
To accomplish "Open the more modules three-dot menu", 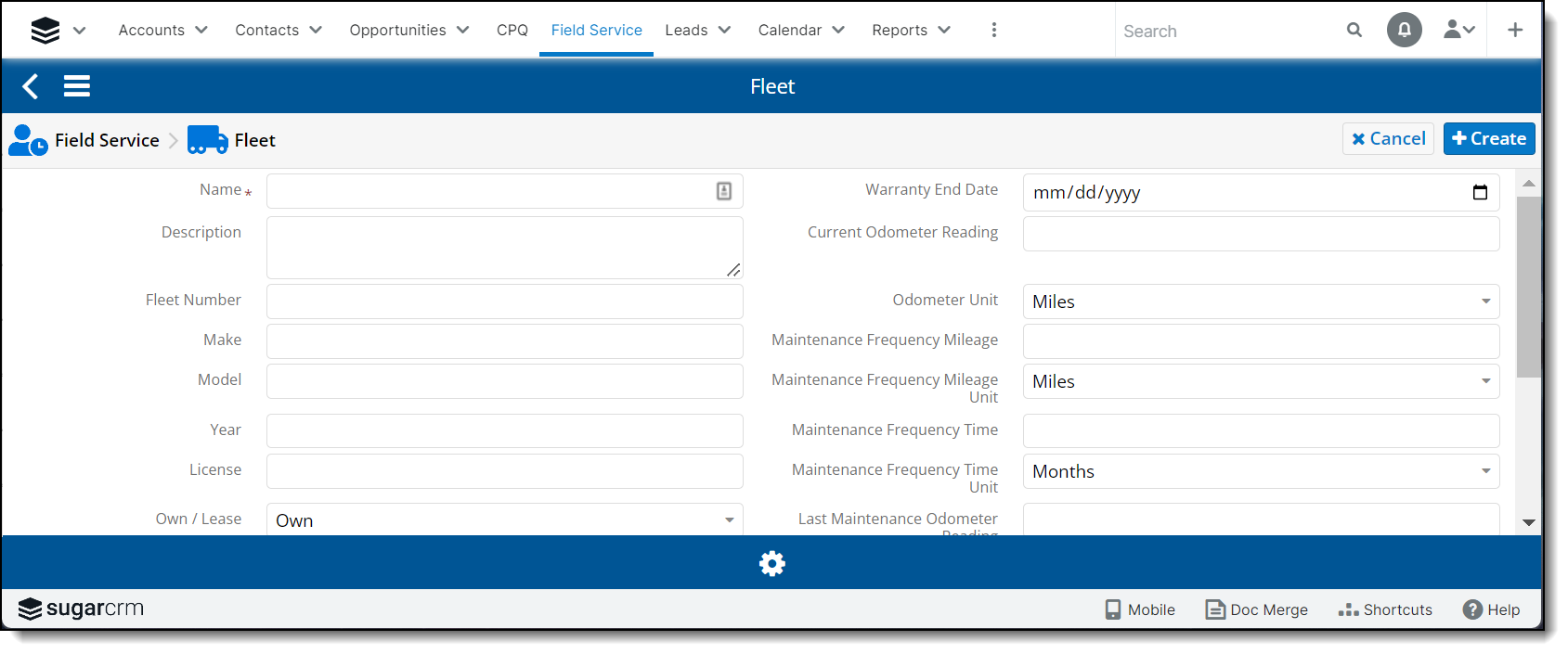I will coord(994,30).
